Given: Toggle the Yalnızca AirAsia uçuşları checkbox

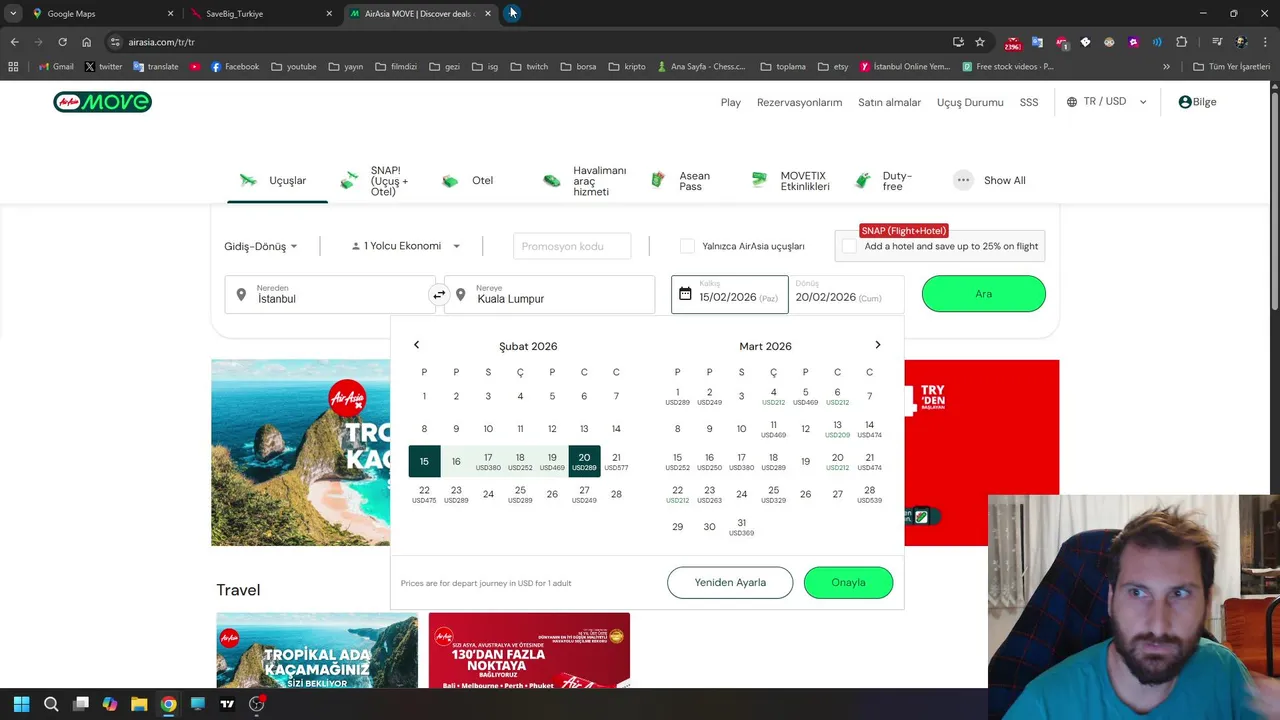Looking at the screenshot, I should click(x=687, y=246).
